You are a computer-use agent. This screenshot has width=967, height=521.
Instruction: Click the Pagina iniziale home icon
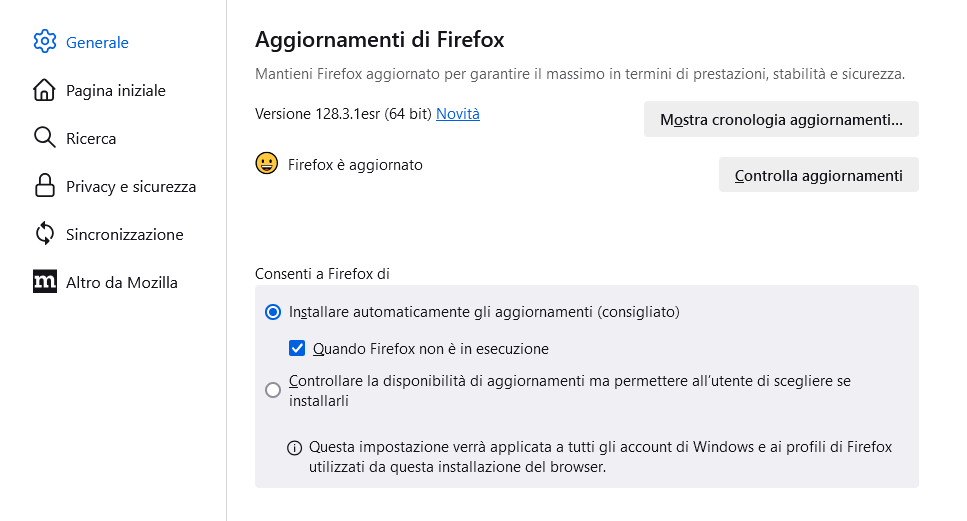[x=45, y=90]
